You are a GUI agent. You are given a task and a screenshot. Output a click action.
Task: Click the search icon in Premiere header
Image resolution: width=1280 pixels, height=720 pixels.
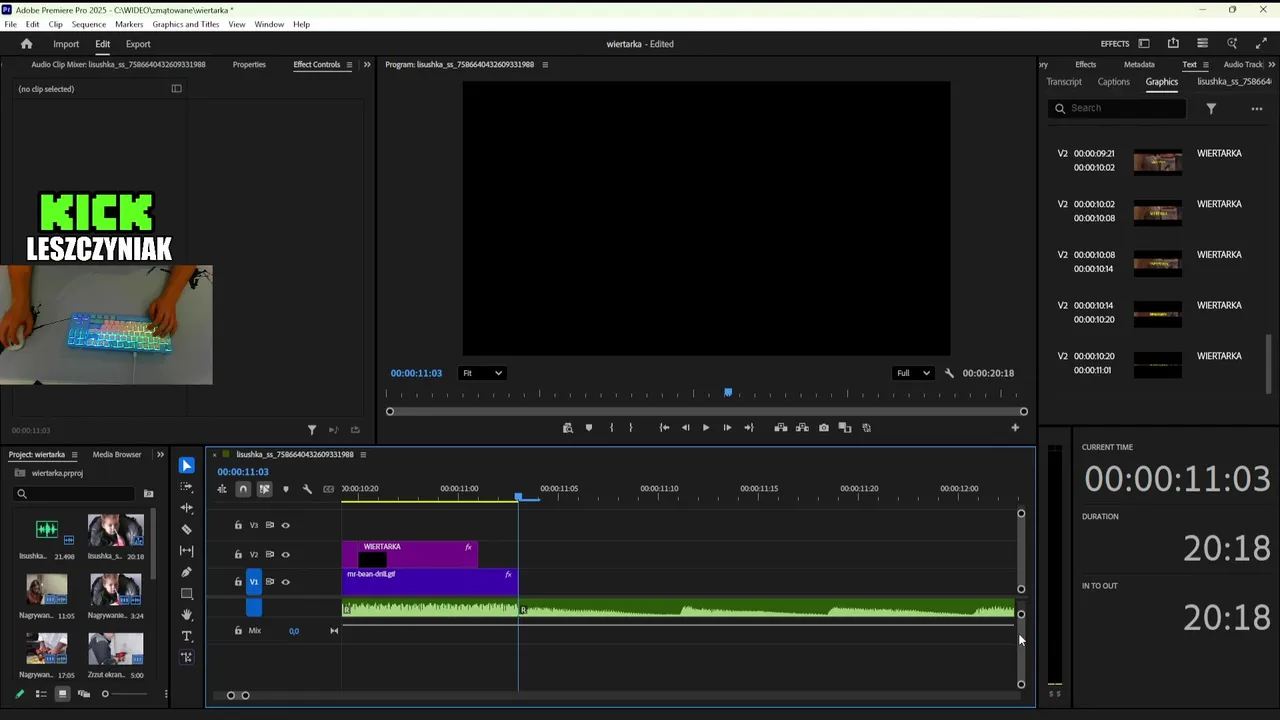[1232, 44]
